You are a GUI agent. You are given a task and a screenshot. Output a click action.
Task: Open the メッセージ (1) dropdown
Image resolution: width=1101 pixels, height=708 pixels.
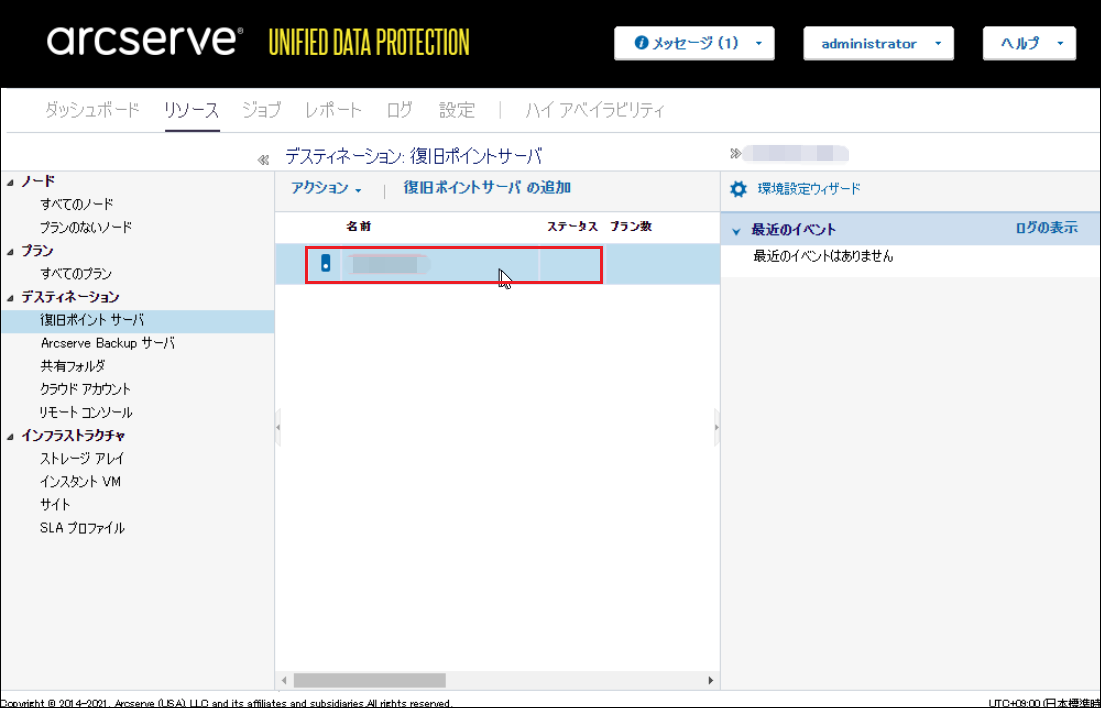click(x=694, y=44)
